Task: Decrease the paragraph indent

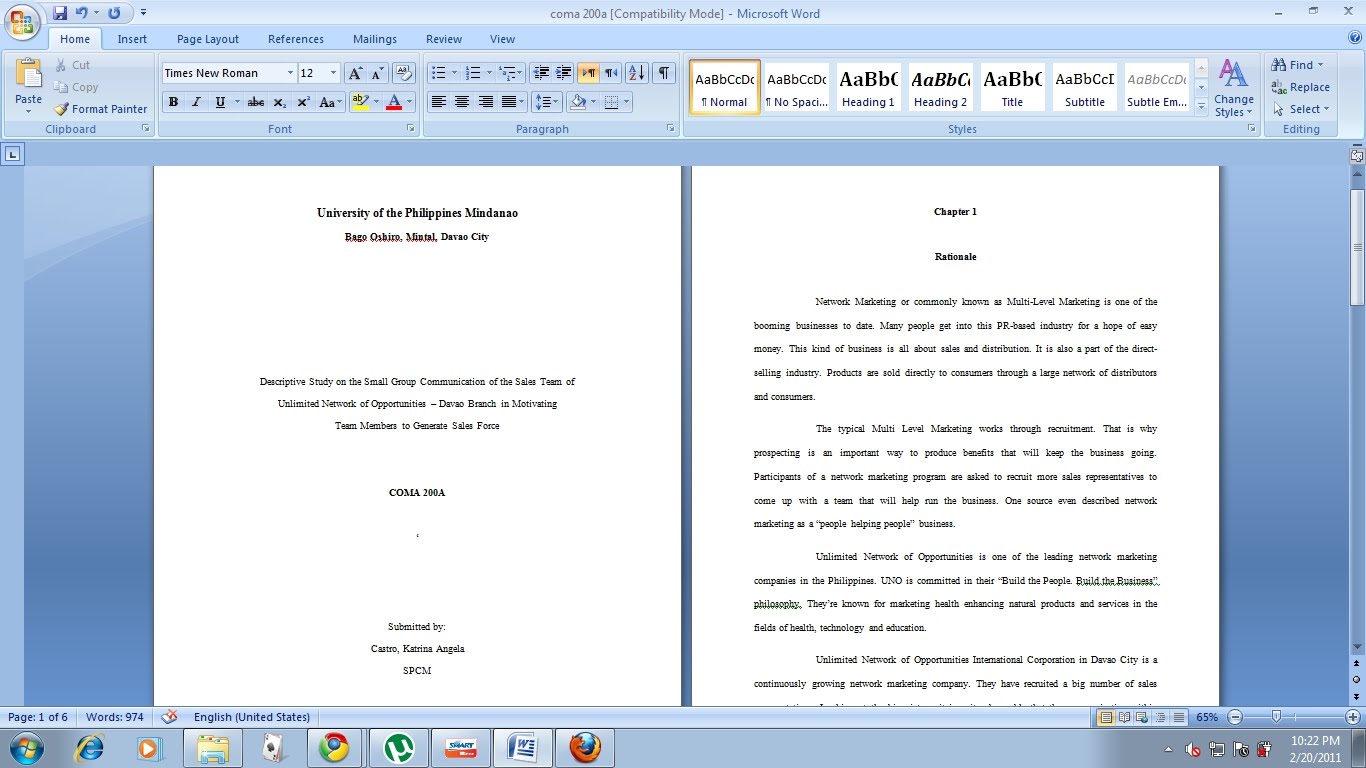Action: 541,73
